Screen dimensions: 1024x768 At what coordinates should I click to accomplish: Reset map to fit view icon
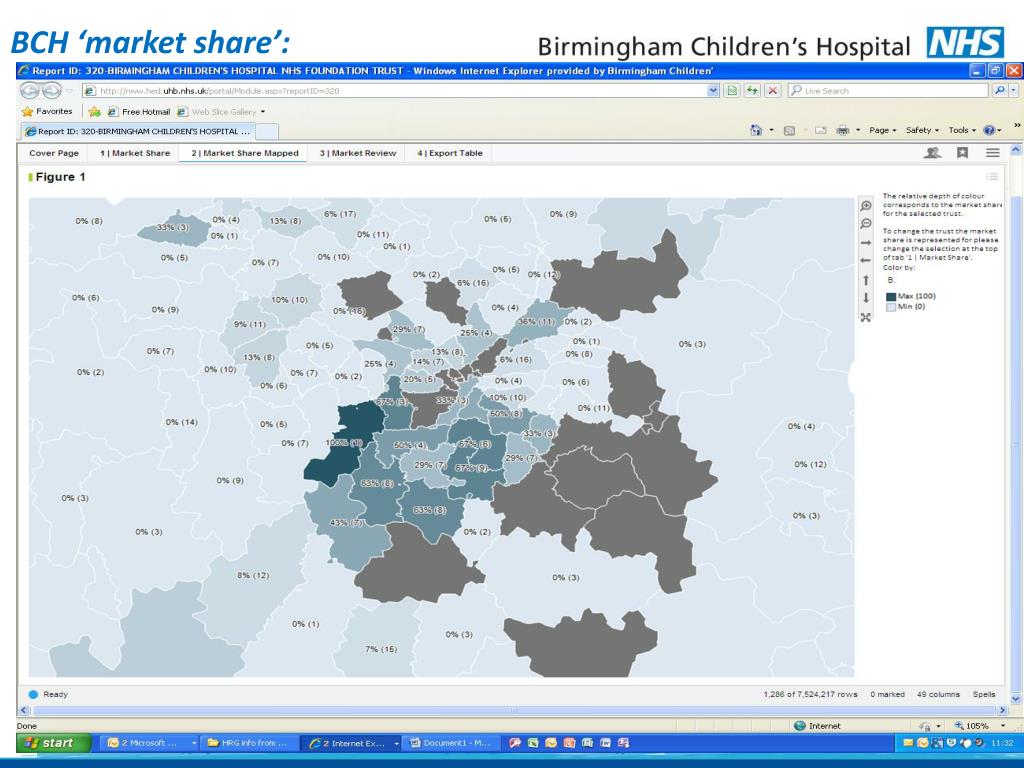click(866, 317)
